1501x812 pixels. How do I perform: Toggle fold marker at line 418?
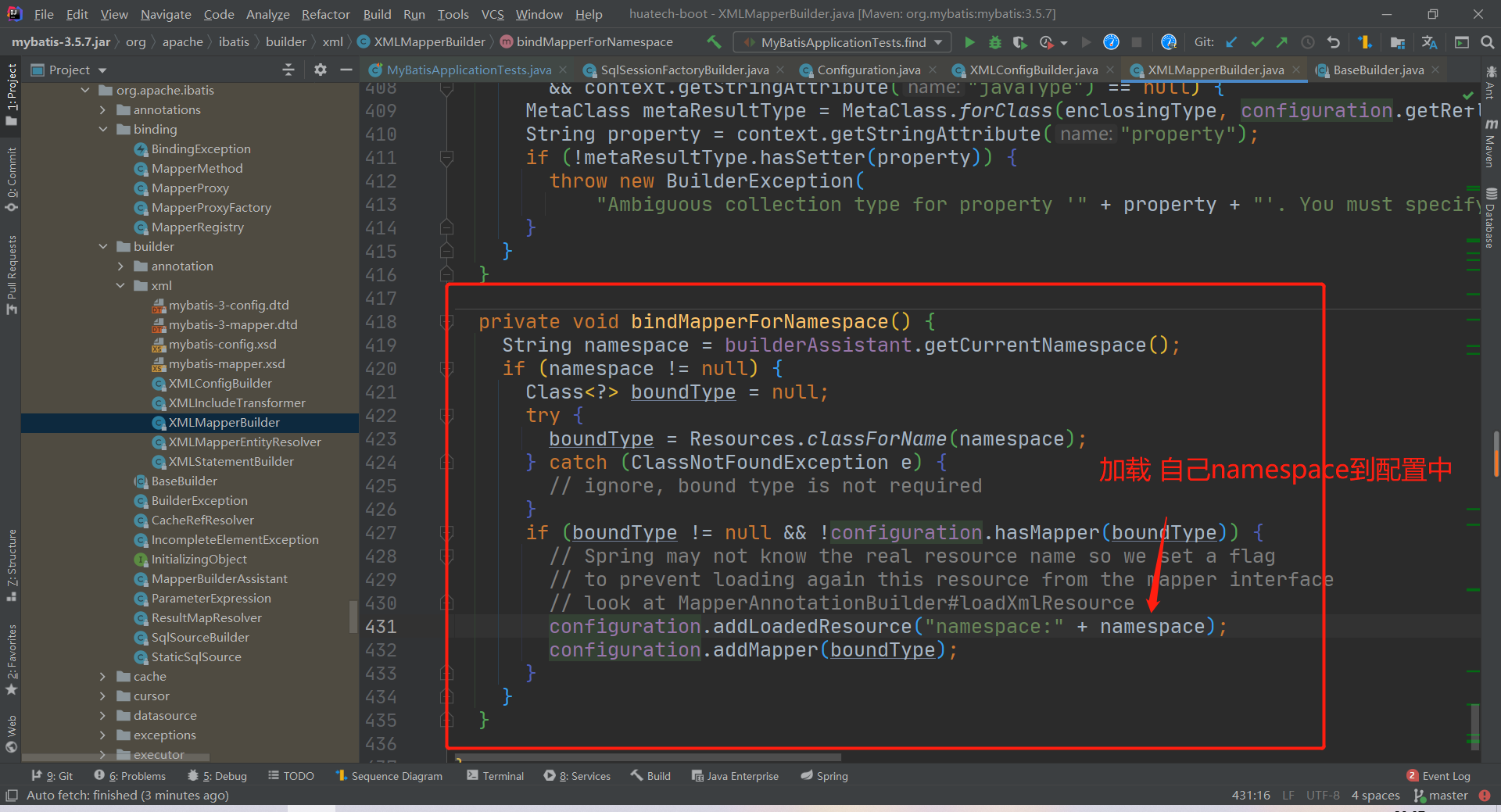point(446,322)
